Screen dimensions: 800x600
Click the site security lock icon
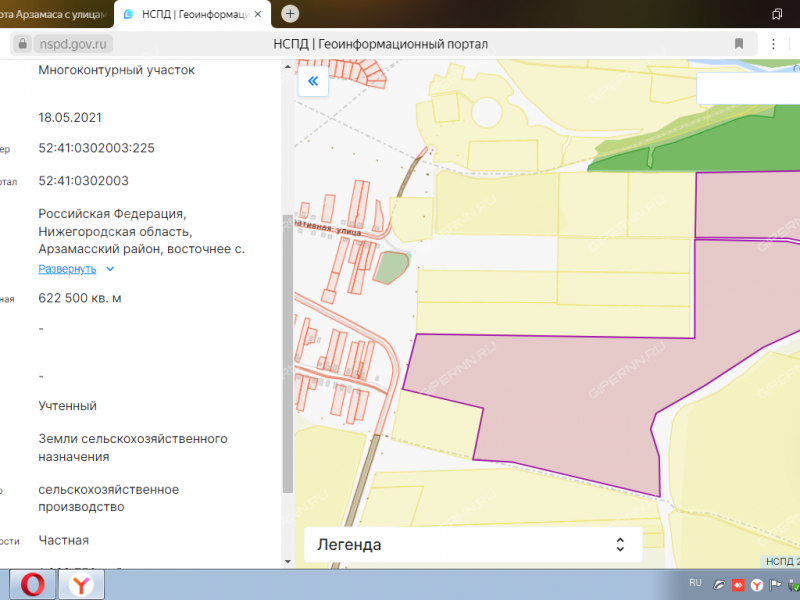click(22, 44)
